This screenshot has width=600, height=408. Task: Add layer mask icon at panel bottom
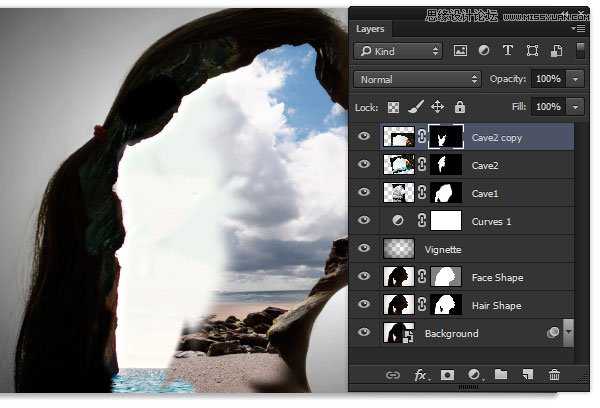[447, 375]
